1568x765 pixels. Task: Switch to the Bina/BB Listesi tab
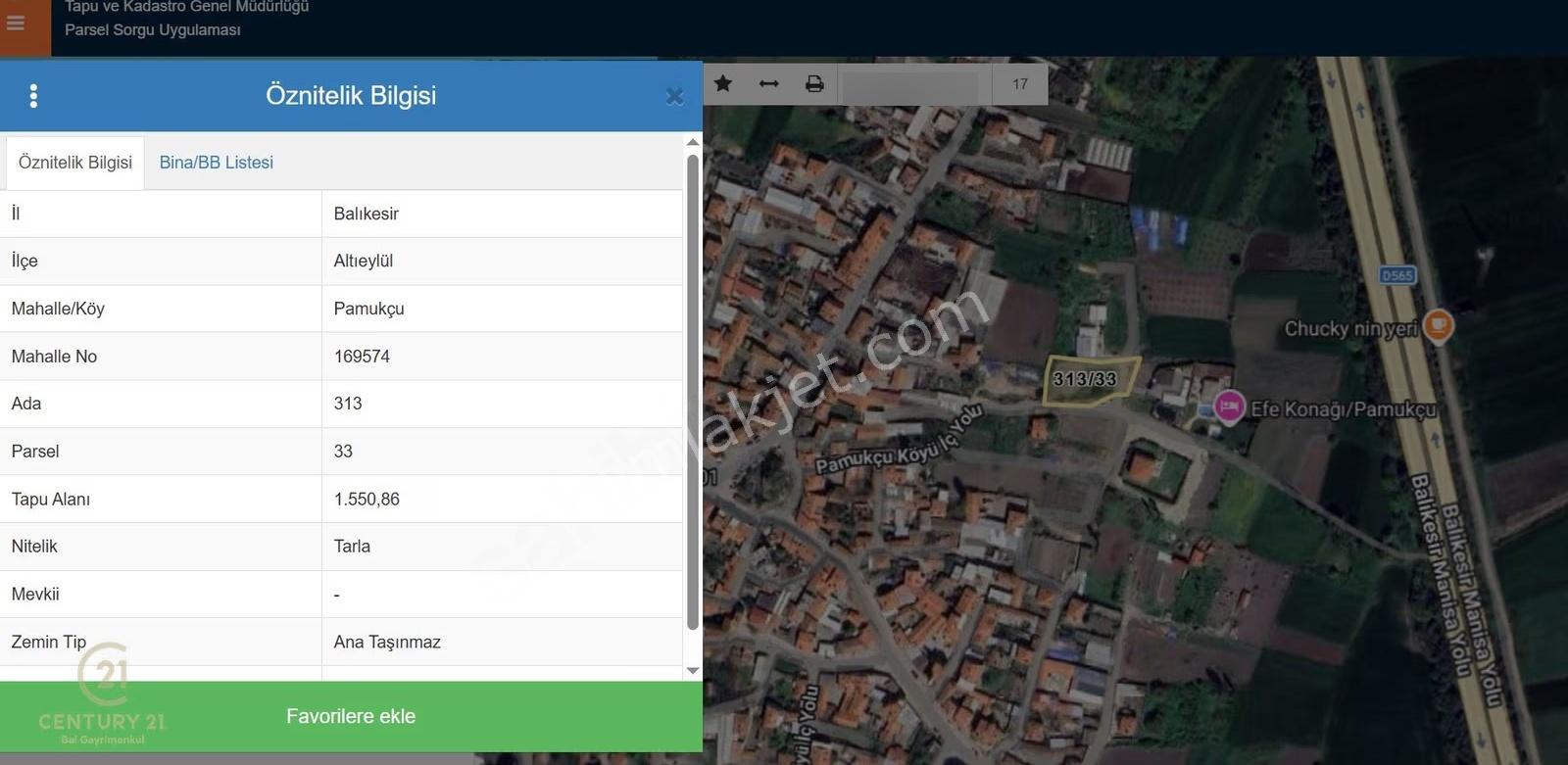click(217, 163)
